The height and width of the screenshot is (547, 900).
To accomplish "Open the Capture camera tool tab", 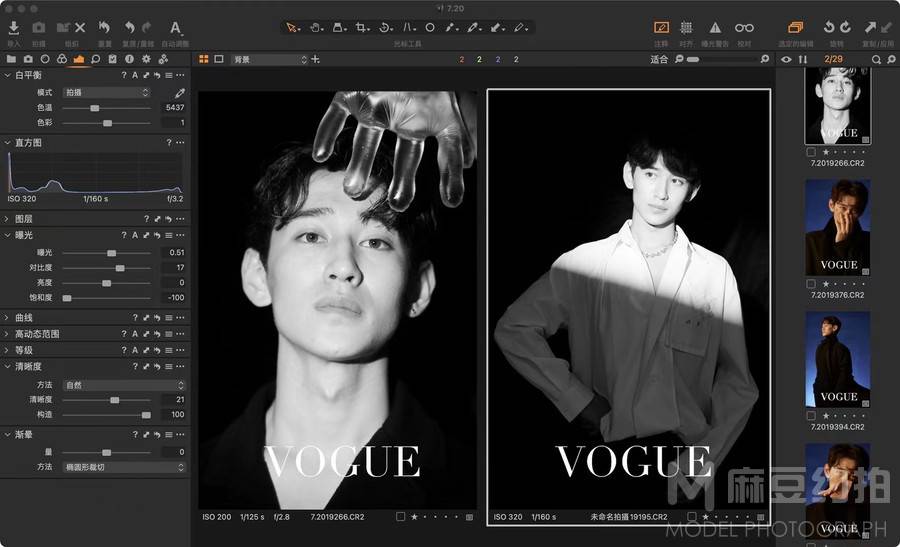I will click(x=28, y=59).
